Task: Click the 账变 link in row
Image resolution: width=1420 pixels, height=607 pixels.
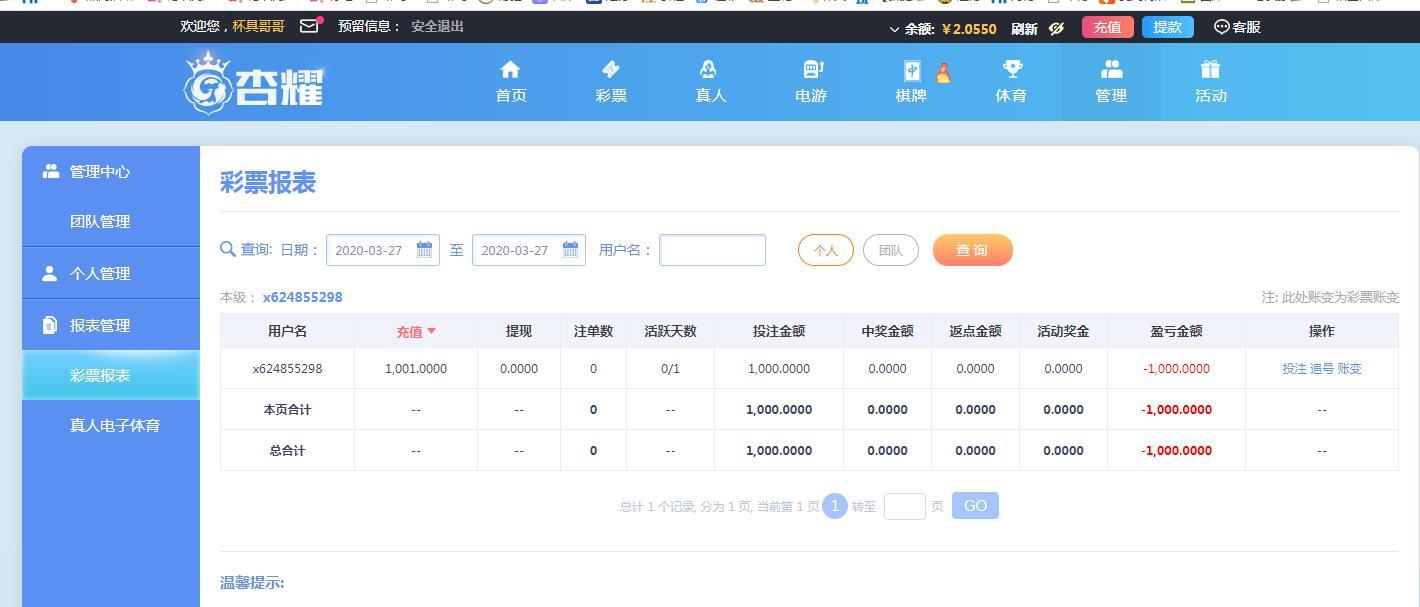Action: click(1349, 369)
